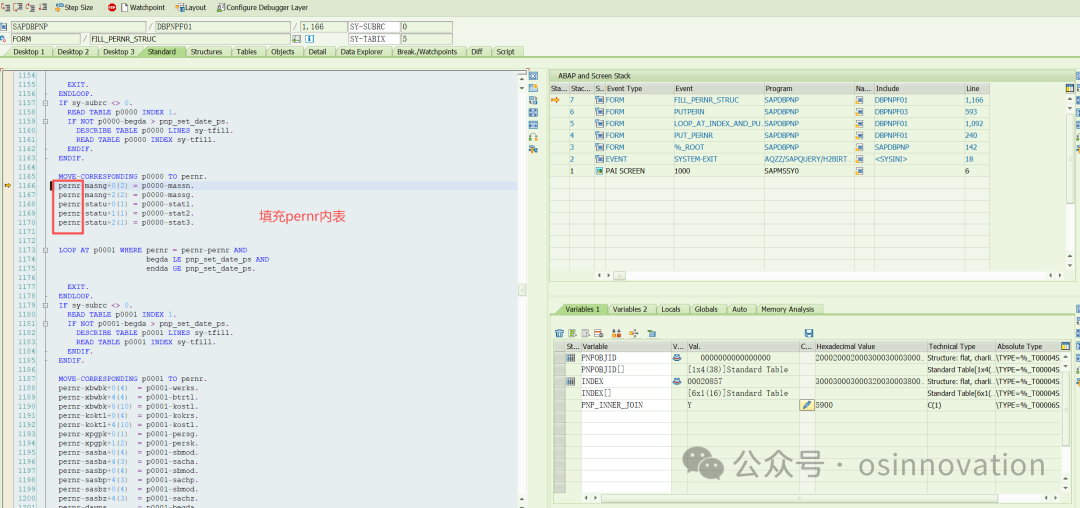Switch to the Desktop 3 tab
1080x508 pixels.
[x=118, y=52]
